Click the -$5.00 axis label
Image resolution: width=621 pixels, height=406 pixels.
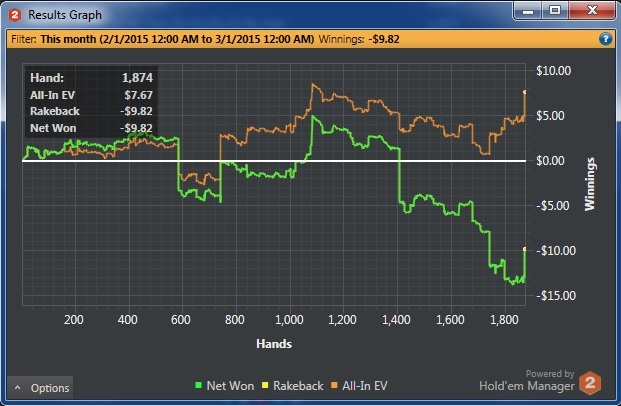pyautogui.click(x=553, y=206)
